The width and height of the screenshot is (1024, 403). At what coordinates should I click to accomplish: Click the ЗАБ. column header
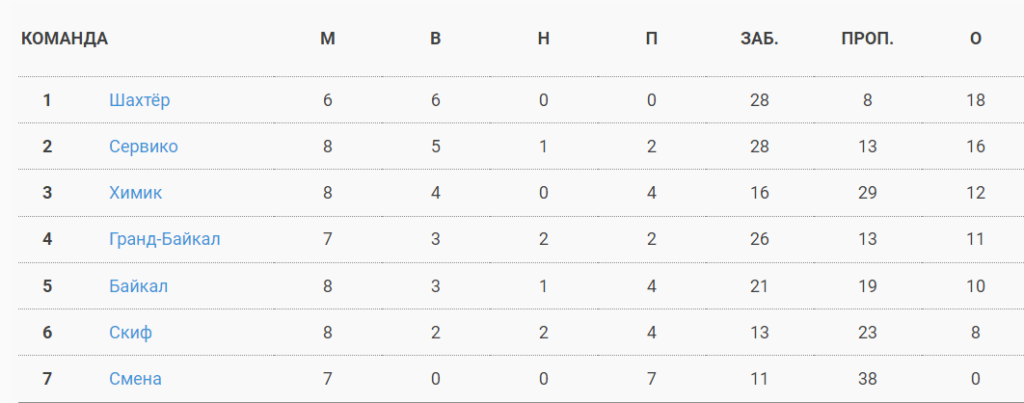coord(760,39)
